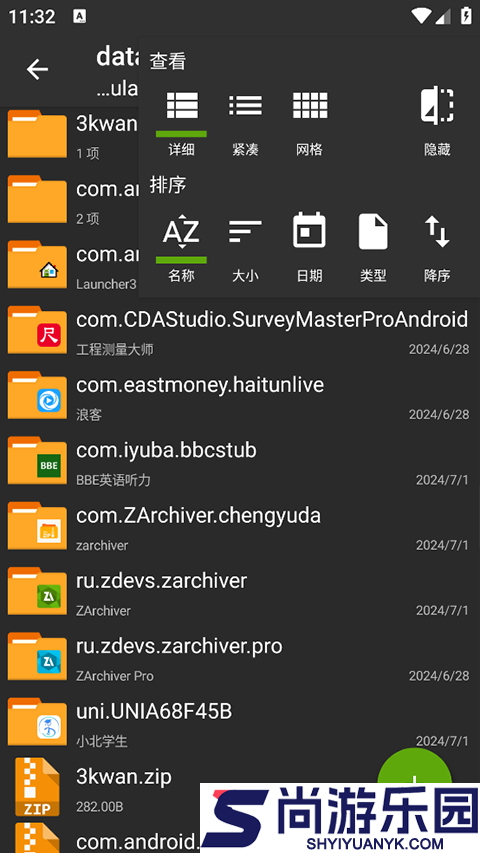Tap the battery charging status icon
Viewport: 480px width, 853px height.
(466, 15)
